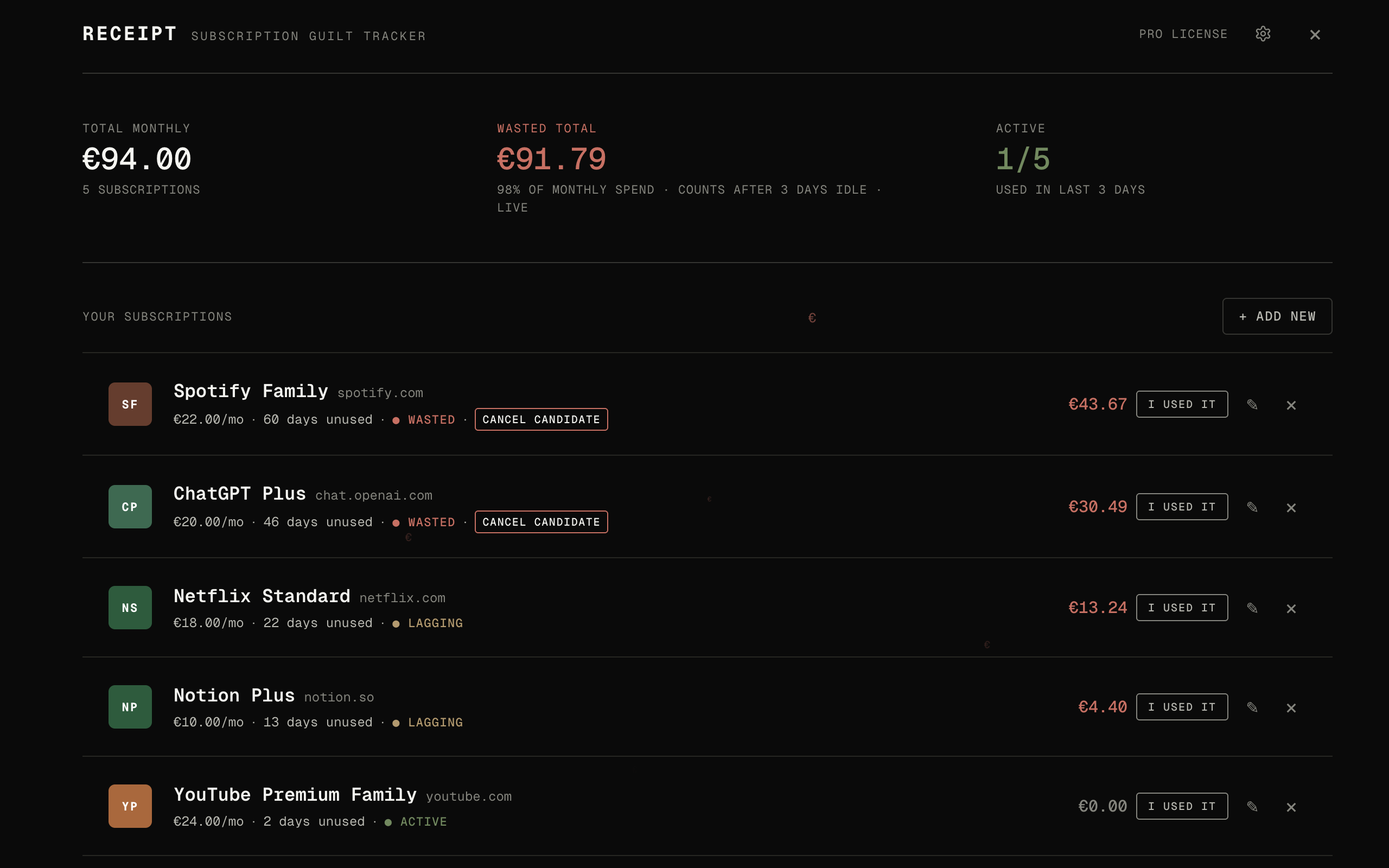Mark Netflix Standard as used
The height and width of the screenshot is (868, 1389).
[1182, 608]
